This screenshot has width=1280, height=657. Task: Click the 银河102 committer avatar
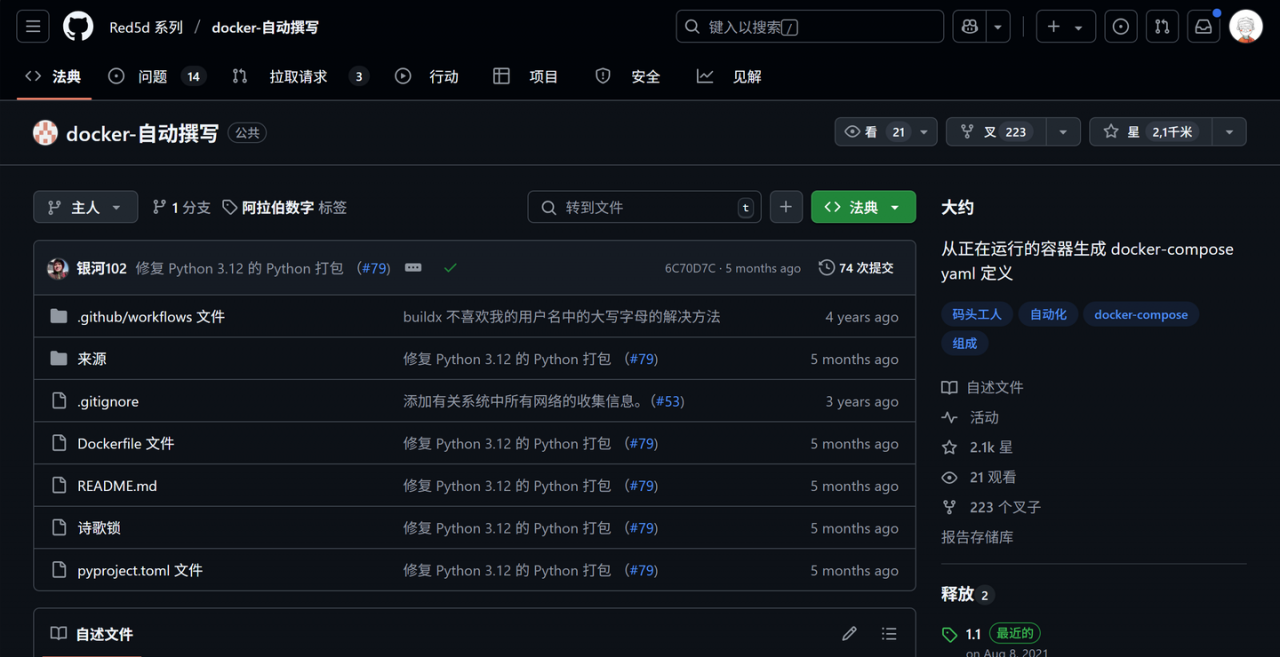tap(57, 268)
